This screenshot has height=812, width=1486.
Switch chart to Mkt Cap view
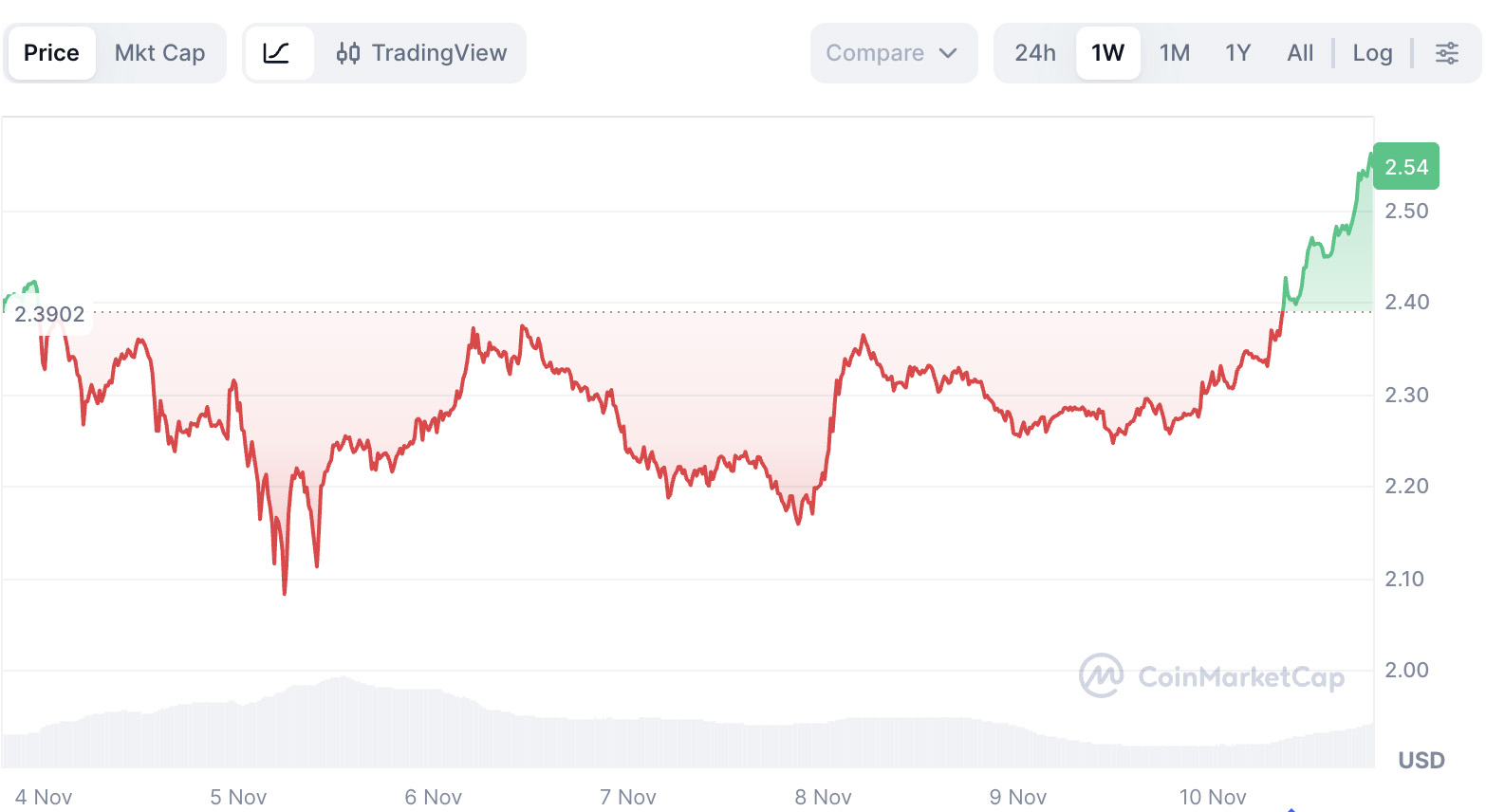[x=159, y=53]
